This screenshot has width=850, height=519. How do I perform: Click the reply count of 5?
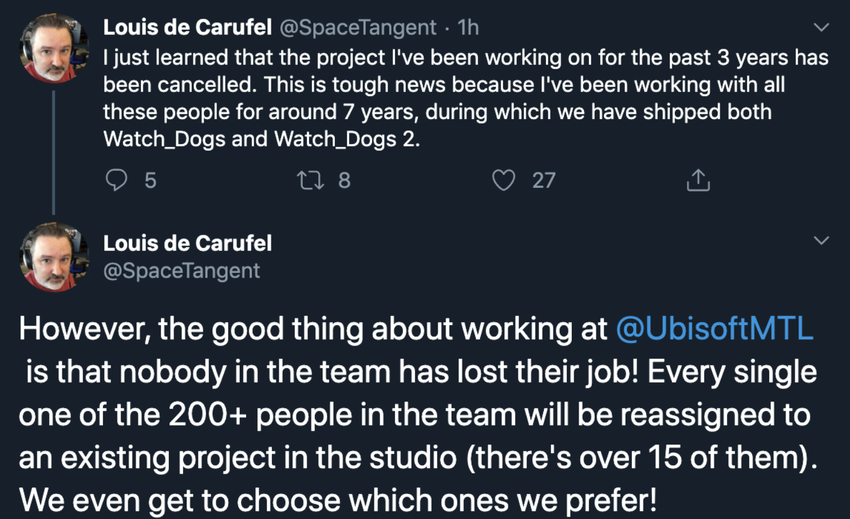[150, 180]
